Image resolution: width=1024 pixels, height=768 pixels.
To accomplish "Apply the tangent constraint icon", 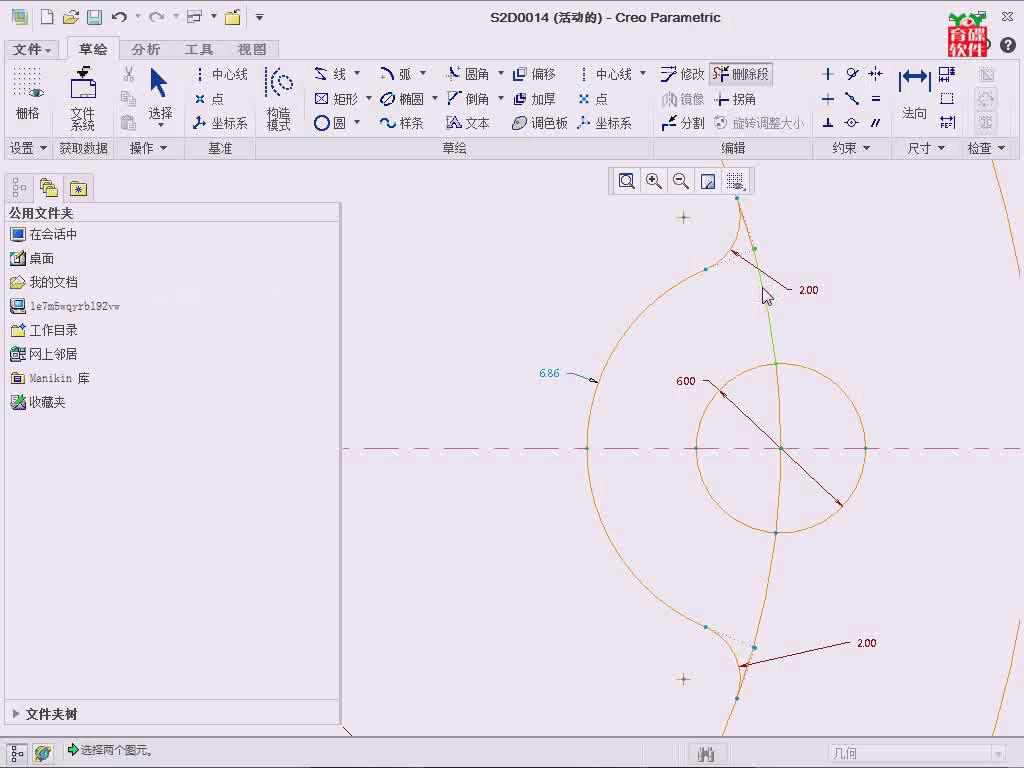I will [x=852, y=74].
